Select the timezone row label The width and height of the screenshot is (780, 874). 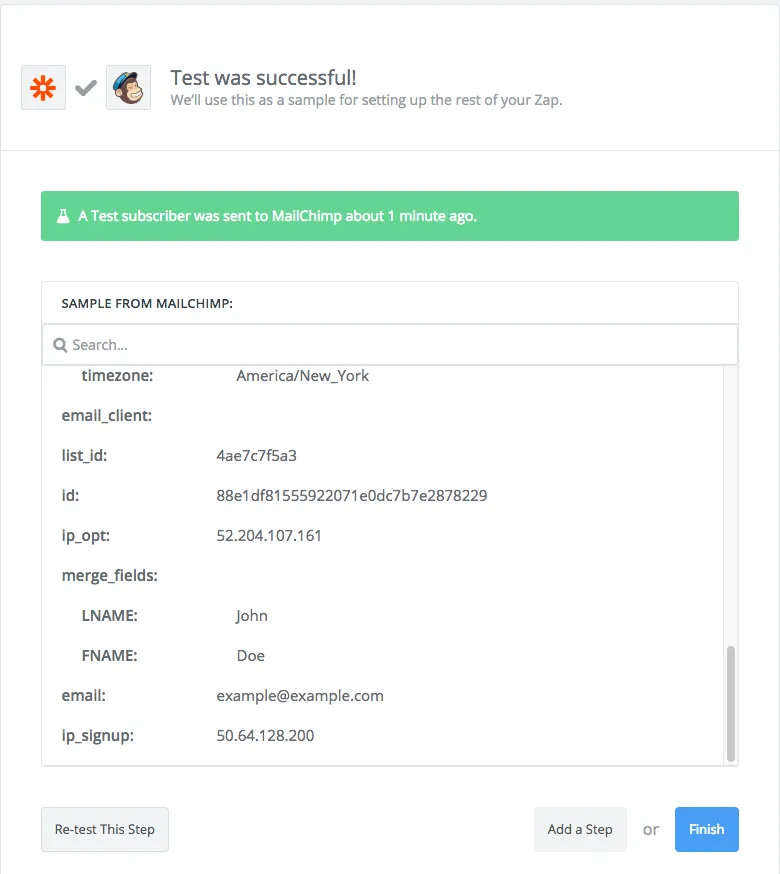(x=117, y=376)
